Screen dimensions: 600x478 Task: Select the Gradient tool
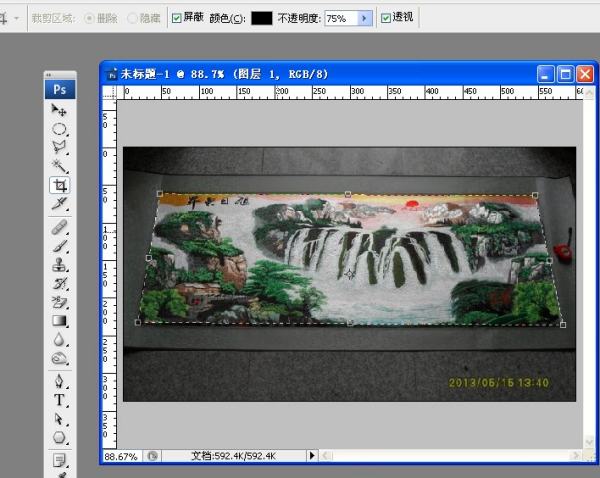(x=59, y=320)
